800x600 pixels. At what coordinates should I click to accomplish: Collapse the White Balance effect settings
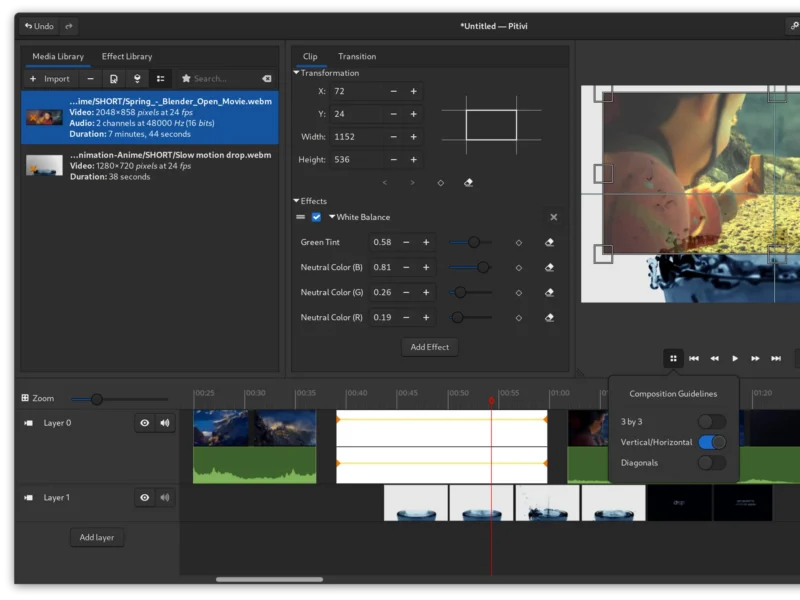click(332, 217)
